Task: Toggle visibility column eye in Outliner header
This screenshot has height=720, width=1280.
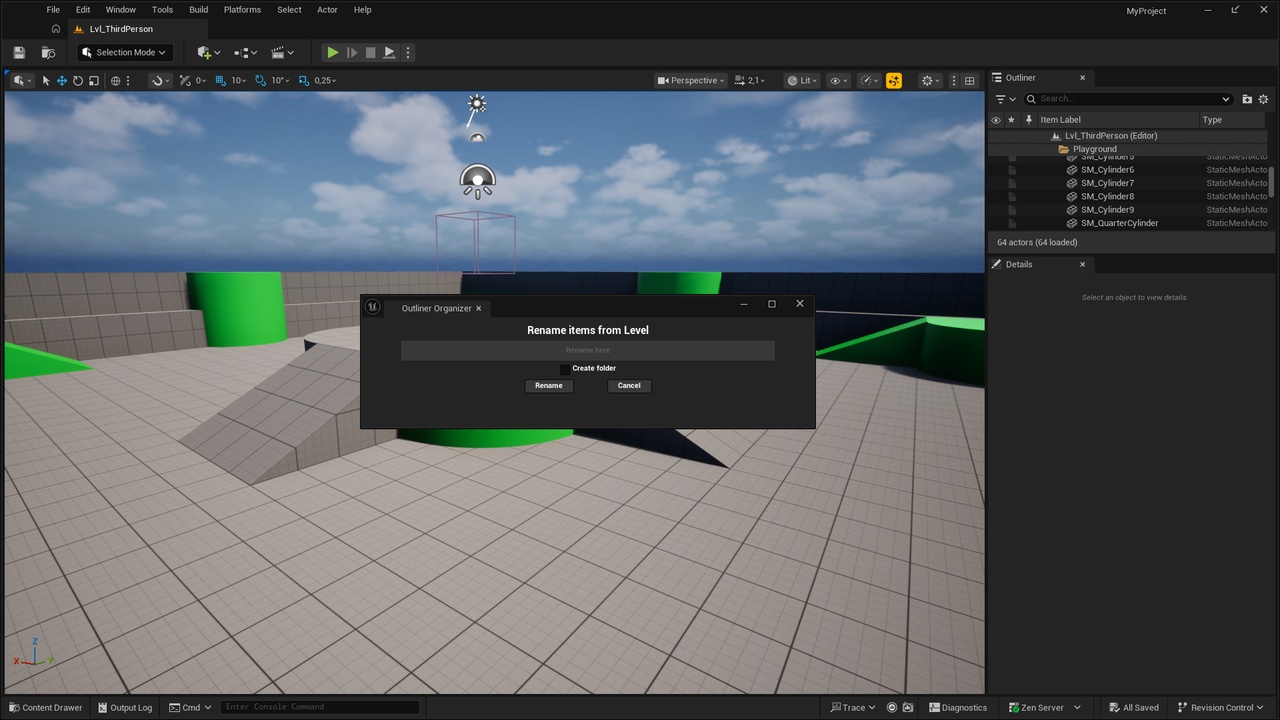Action: pos(995,120)
